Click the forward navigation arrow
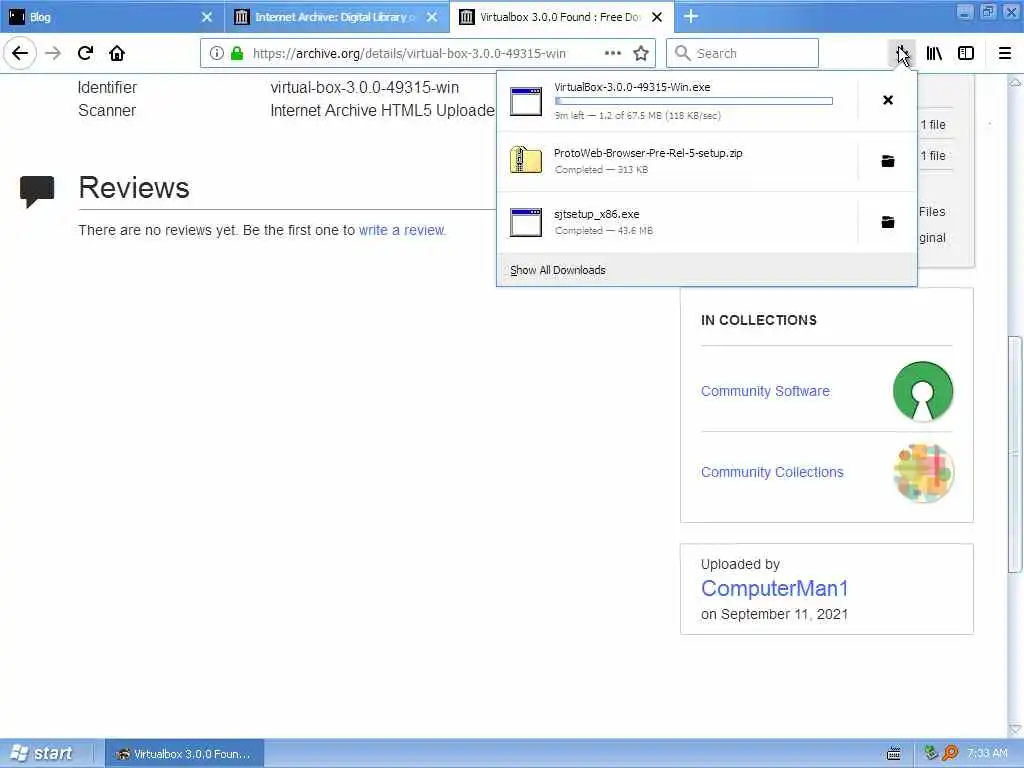Screen dimensions: 1024x768 (53, 53)
